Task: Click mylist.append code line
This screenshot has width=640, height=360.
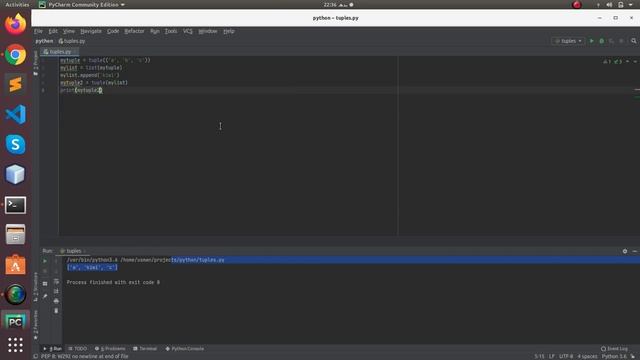Action: pyautogui.click(x=90, y=75)
